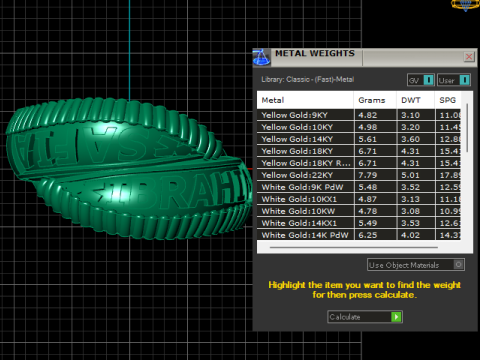480x360 pixels.
Task: Click the gem icon at top right corner
Action: click(x=465, y=5)
